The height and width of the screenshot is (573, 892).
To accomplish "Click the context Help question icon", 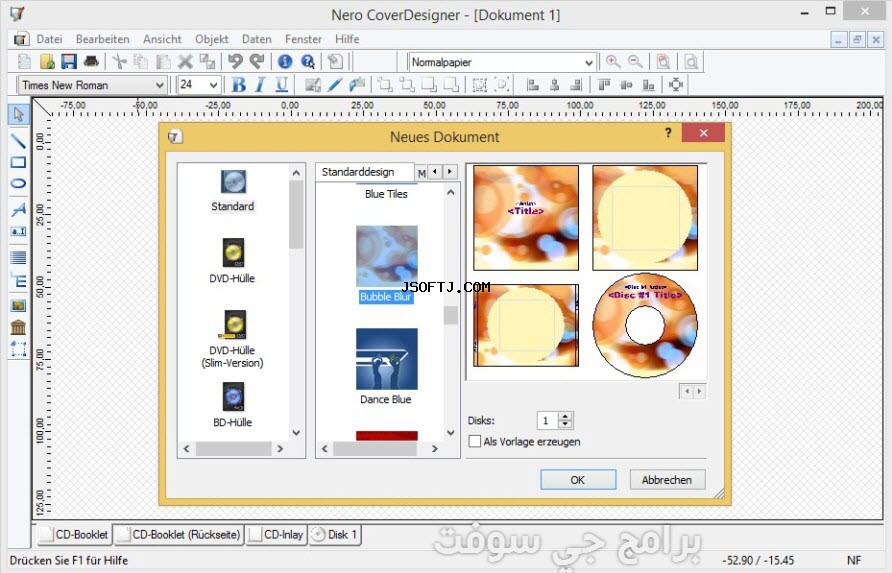I will [x=308, y=61].
